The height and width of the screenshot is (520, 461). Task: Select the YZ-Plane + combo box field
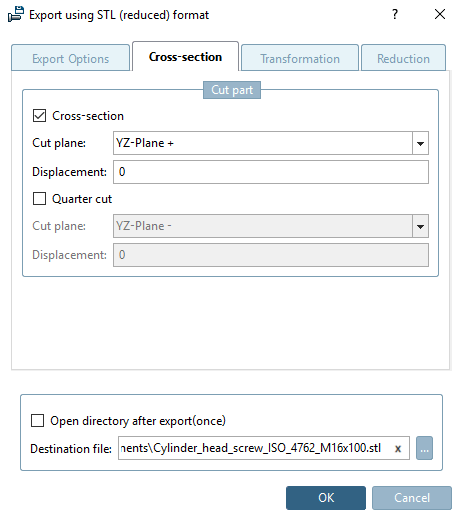coord(271,143)
